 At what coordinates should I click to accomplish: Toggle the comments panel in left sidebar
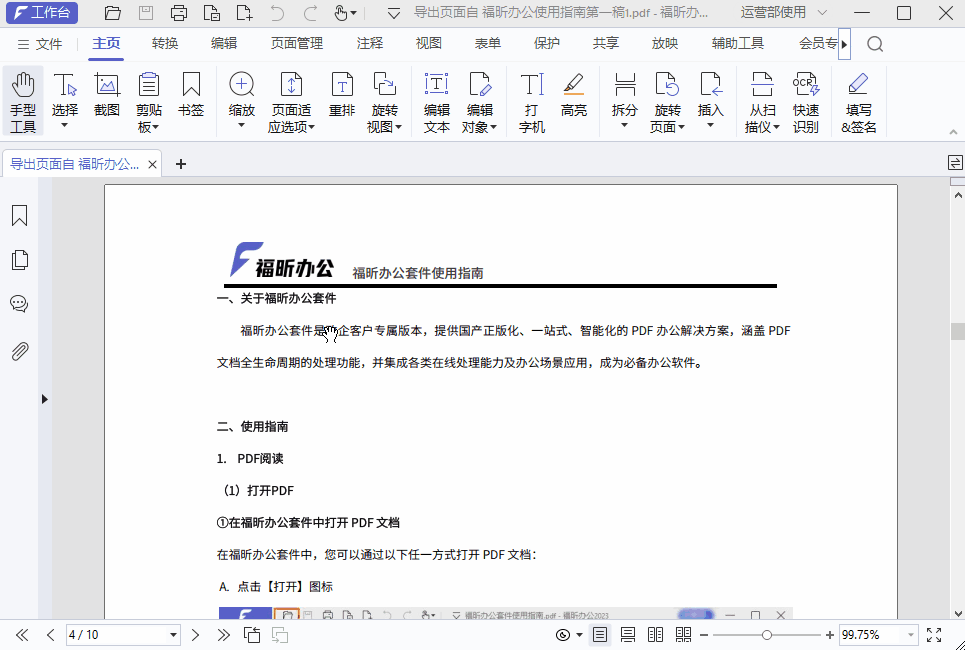coord(19,304)
